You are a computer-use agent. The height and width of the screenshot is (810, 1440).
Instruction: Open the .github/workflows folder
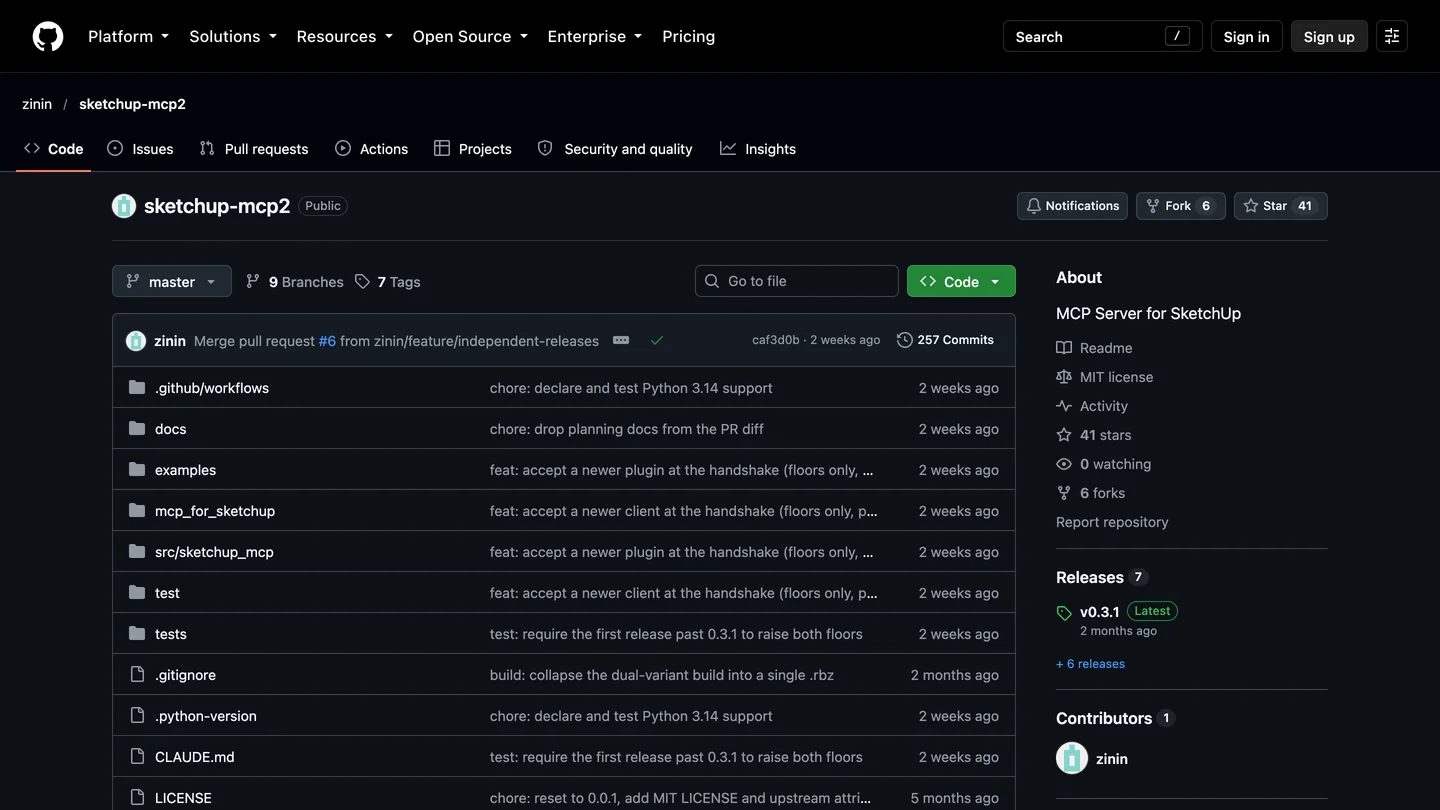(x=212, y=388)
